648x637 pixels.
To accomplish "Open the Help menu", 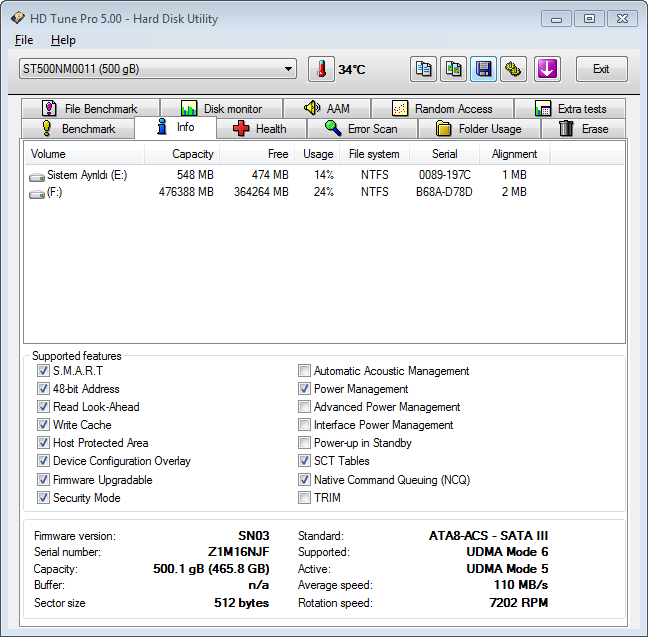I will click(63, 40).
